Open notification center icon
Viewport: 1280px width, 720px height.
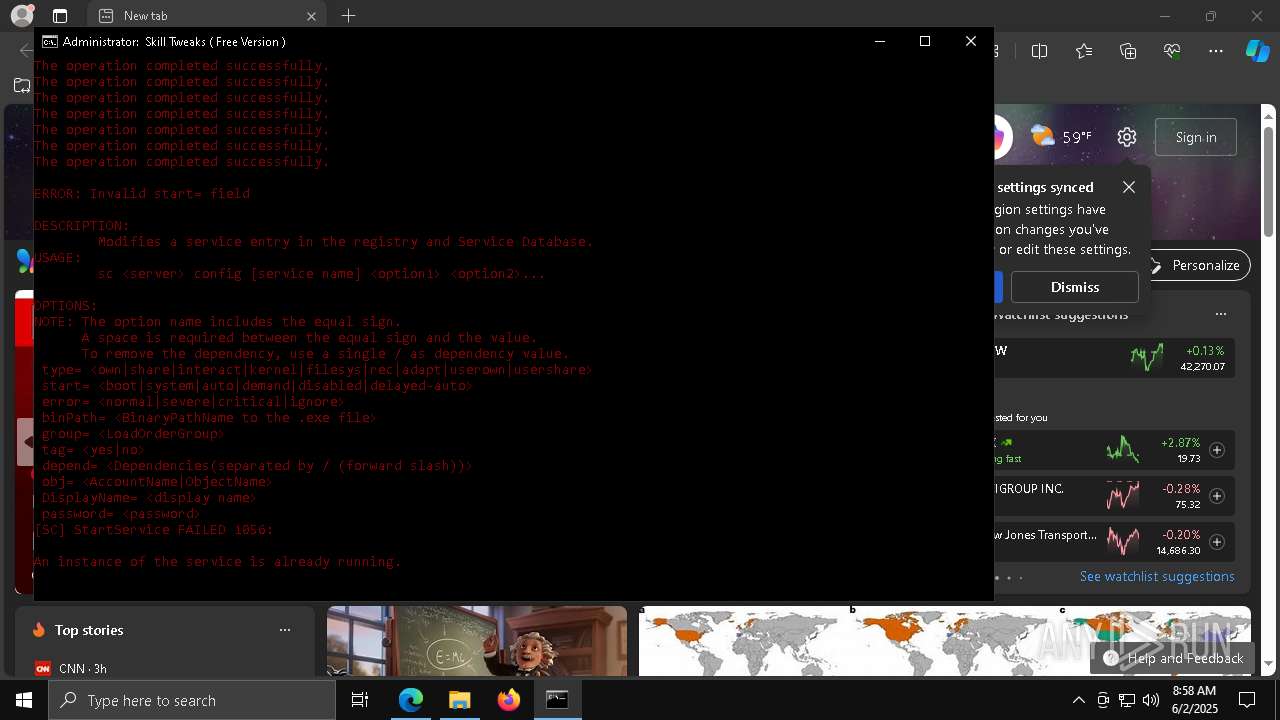1247,700
